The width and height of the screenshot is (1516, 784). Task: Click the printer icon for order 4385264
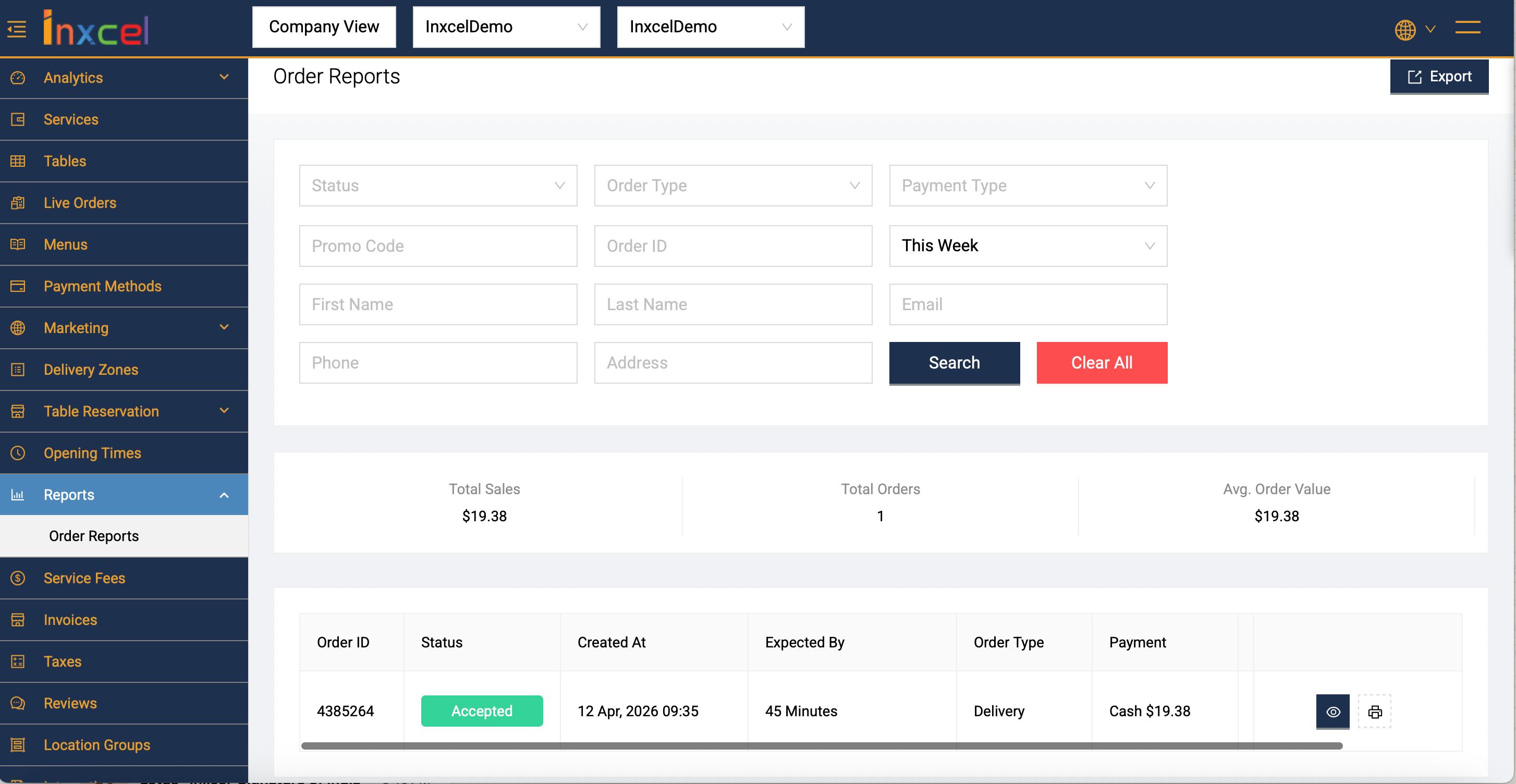[1374, 712]
